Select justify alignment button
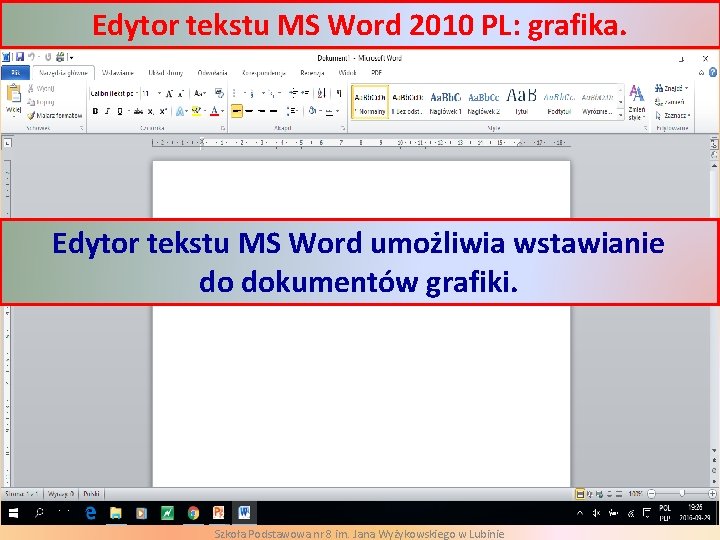Screen dimensions: 720x540 click(274, 111)
